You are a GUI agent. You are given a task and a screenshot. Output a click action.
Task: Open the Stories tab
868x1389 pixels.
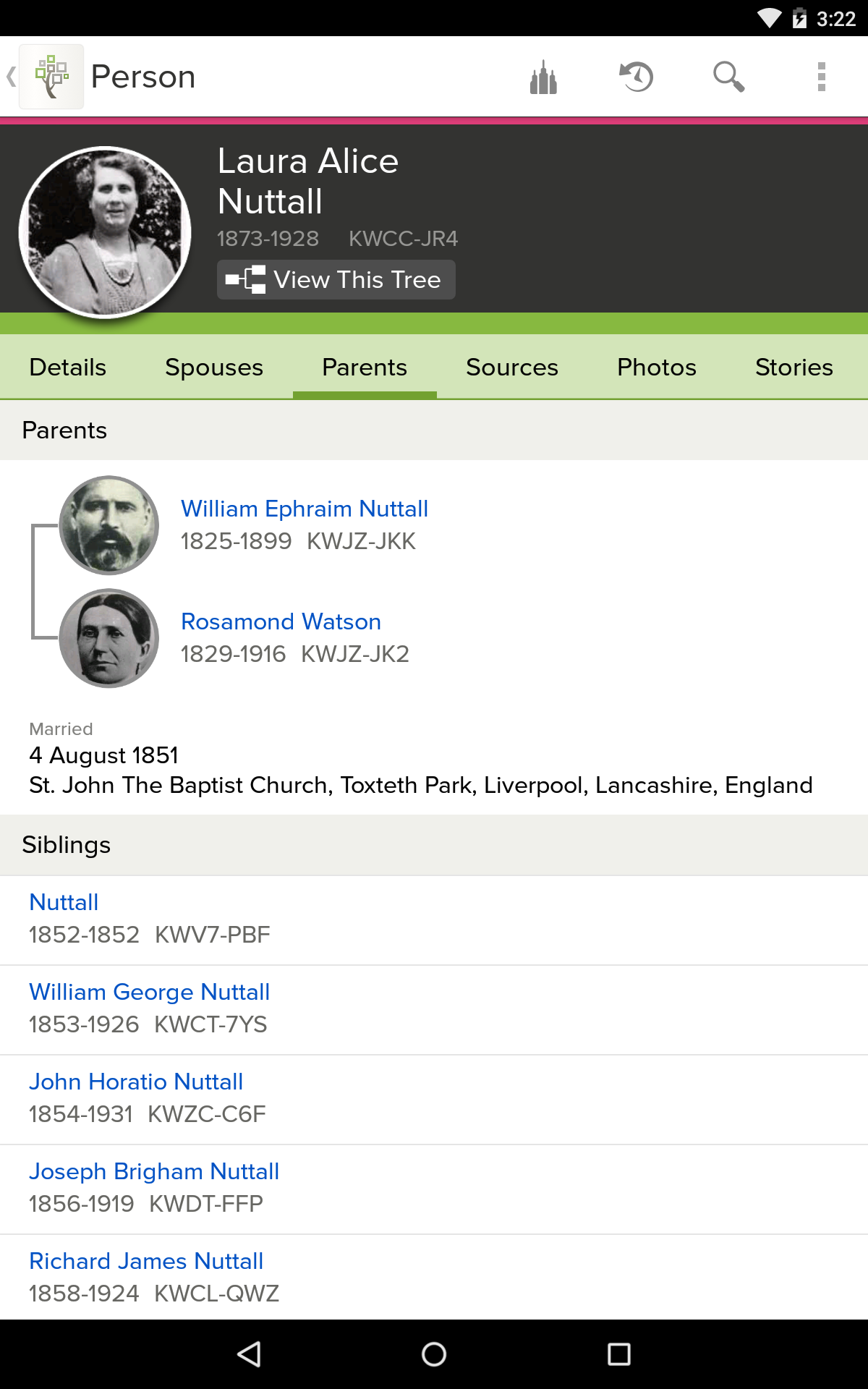793,367
